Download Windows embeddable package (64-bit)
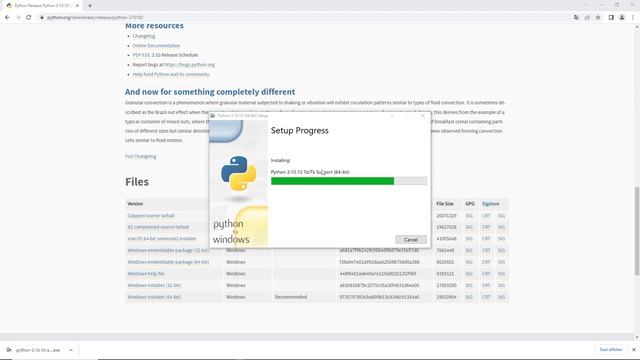The height and width of the screenshot is (360, 640). click(x=168, y=262)
